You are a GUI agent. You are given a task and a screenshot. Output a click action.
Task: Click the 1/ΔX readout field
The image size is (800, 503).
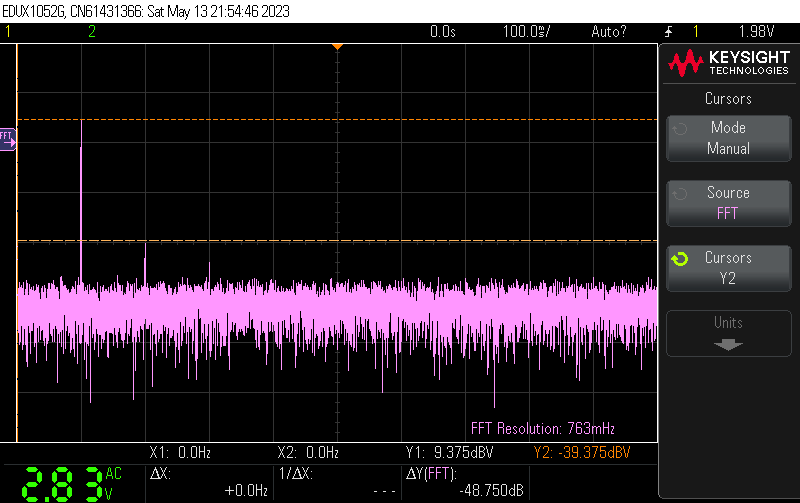[337, 482]
